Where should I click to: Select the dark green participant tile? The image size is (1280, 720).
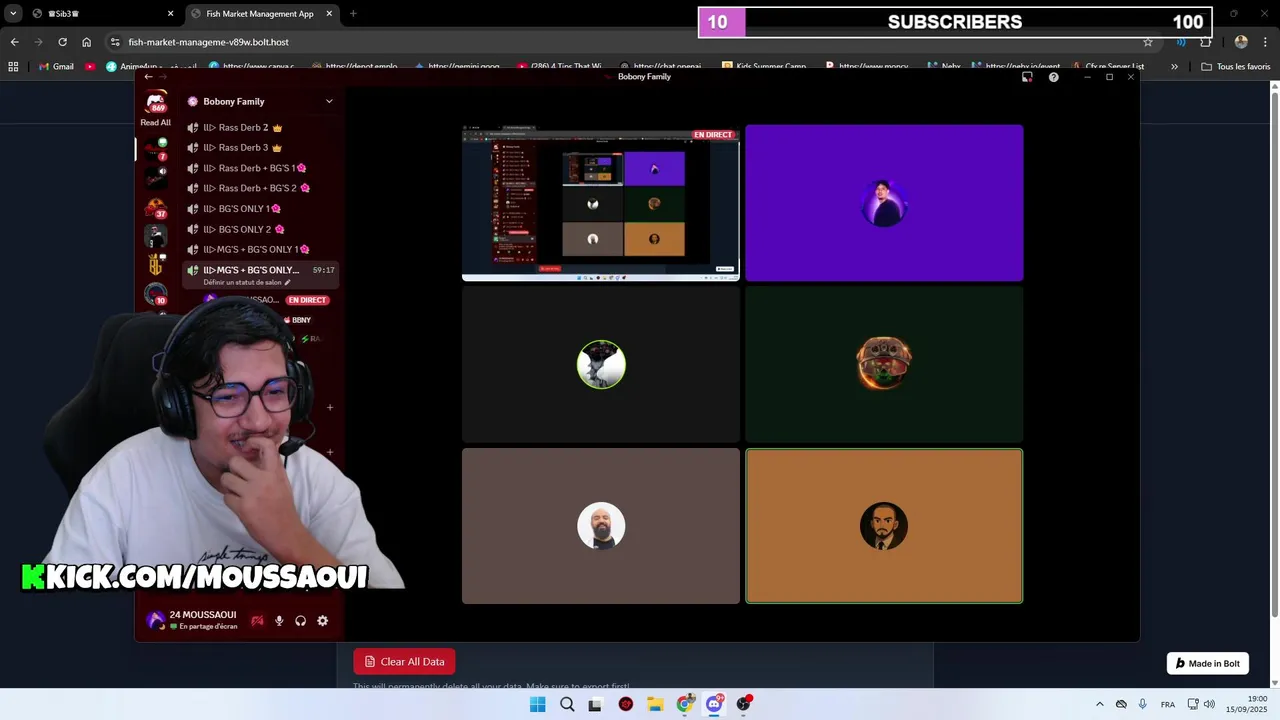tap(884, 365)
